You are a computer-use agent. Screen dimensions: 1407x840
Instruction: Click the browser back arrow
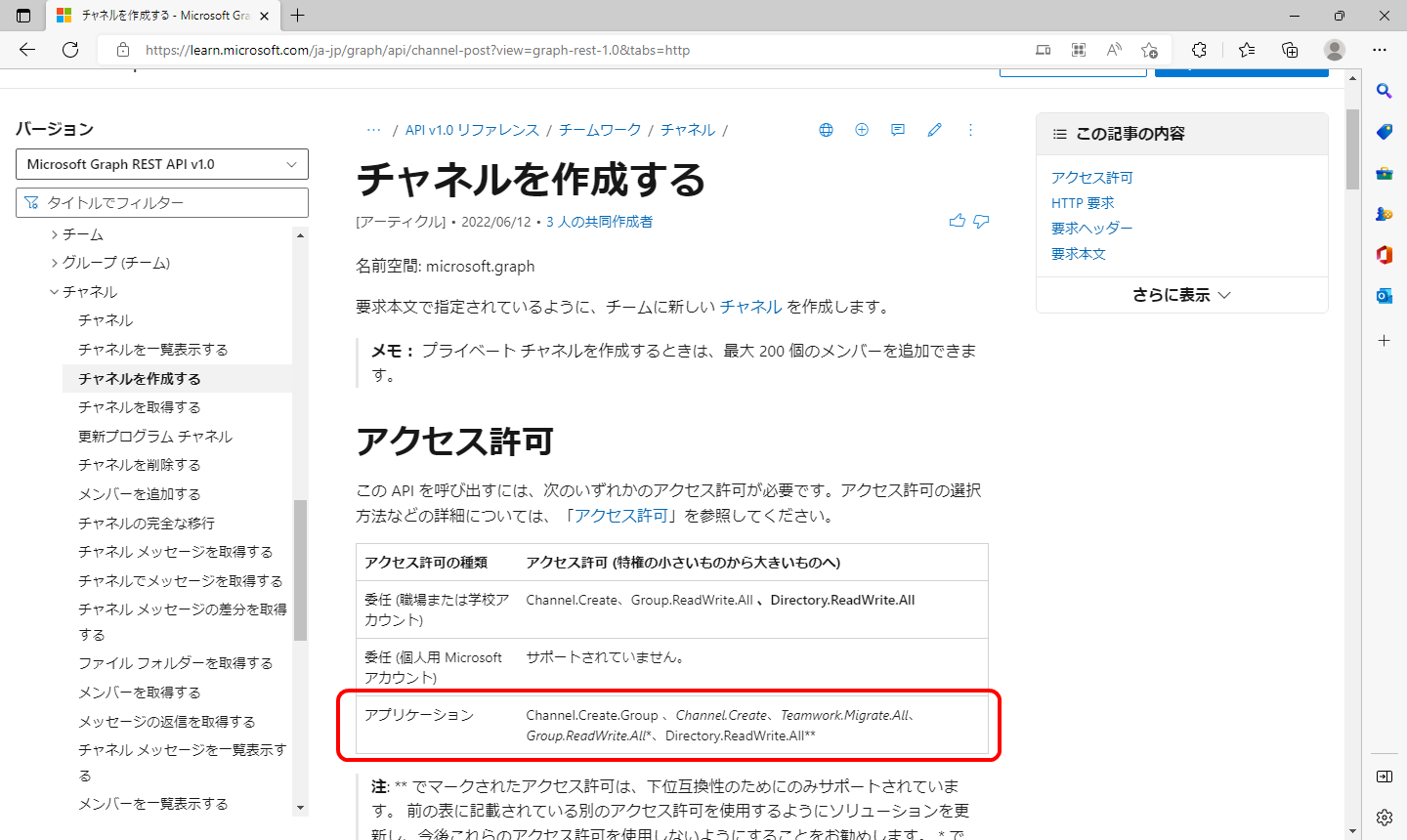point(27,50)
